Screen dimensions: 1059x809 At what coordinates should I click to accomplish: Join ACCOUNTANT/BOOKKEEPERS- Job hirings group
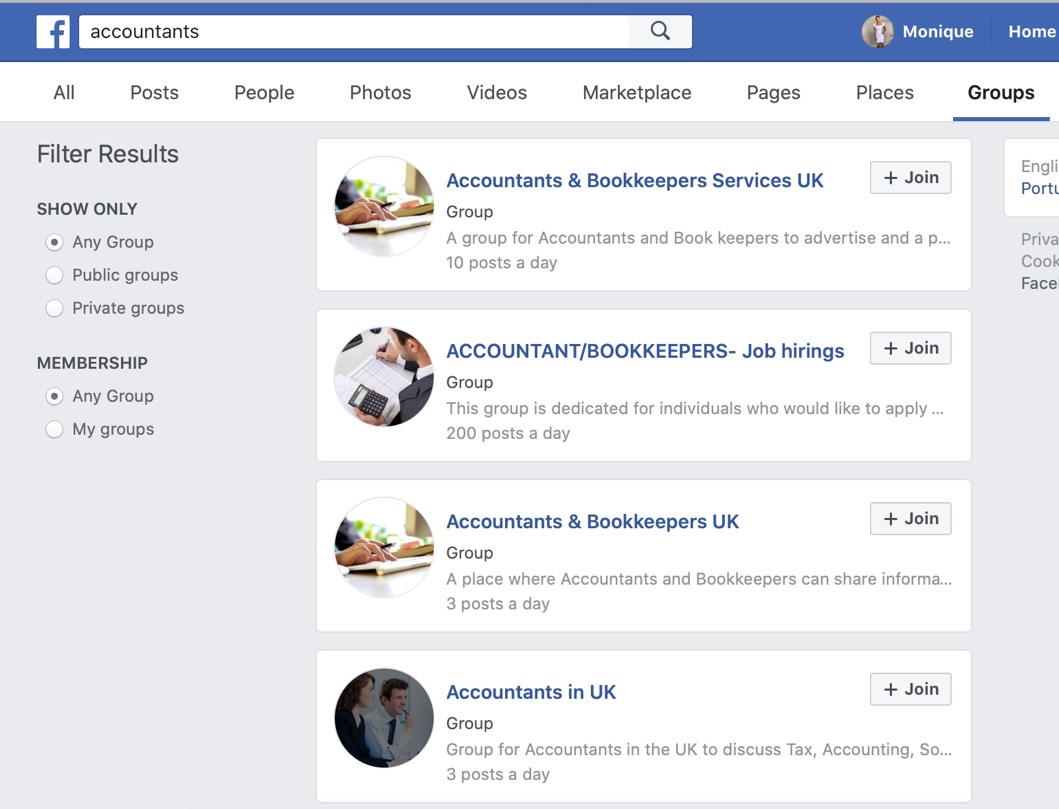[910, 348]
